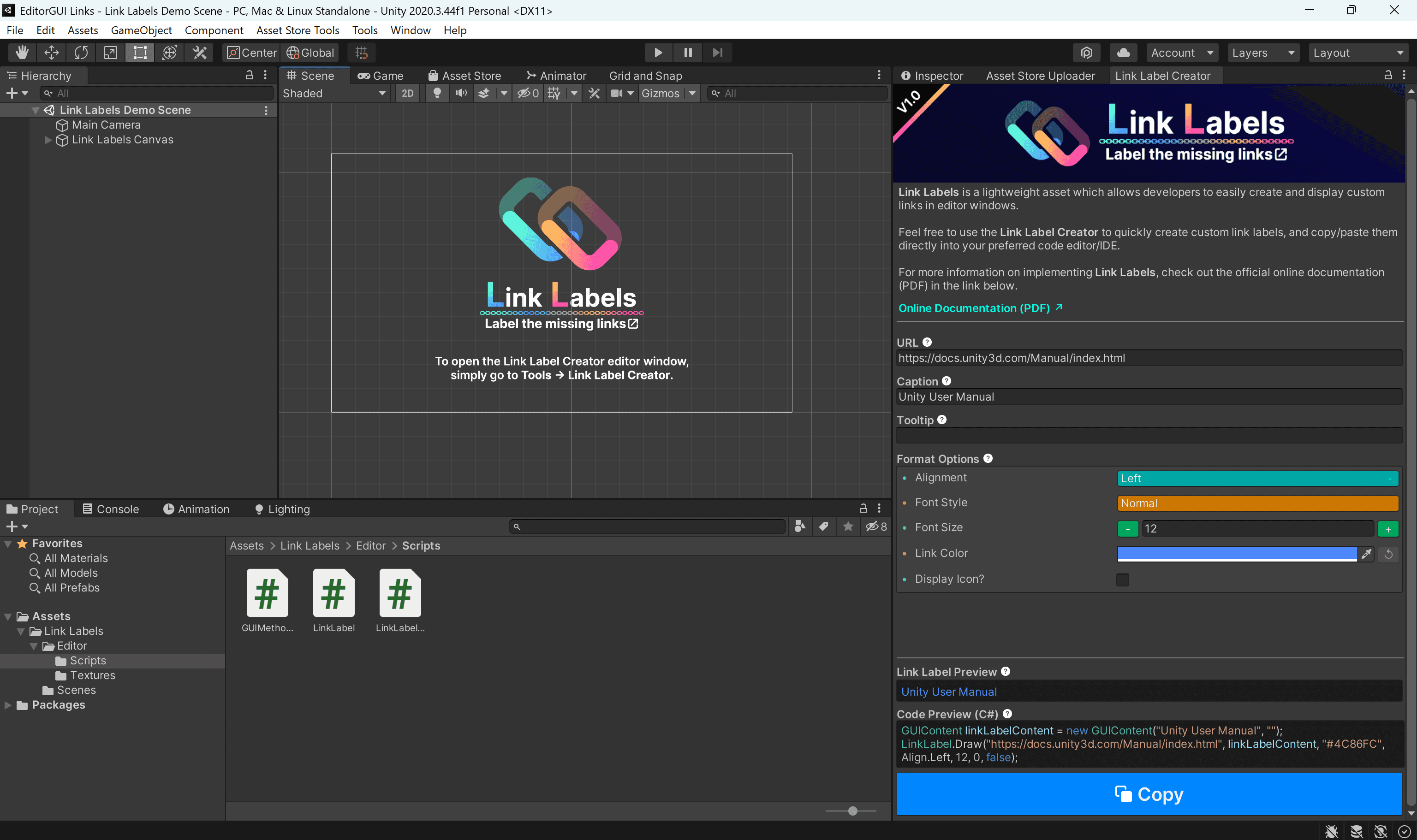
Task: Expand the Link Labels Canvas object
Action: click(x=48, y=140)
